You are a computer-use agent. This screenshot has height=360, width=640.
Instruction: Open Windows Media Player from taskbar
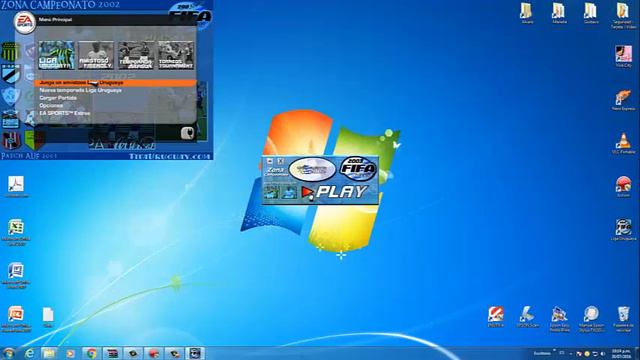click(70, 353)
